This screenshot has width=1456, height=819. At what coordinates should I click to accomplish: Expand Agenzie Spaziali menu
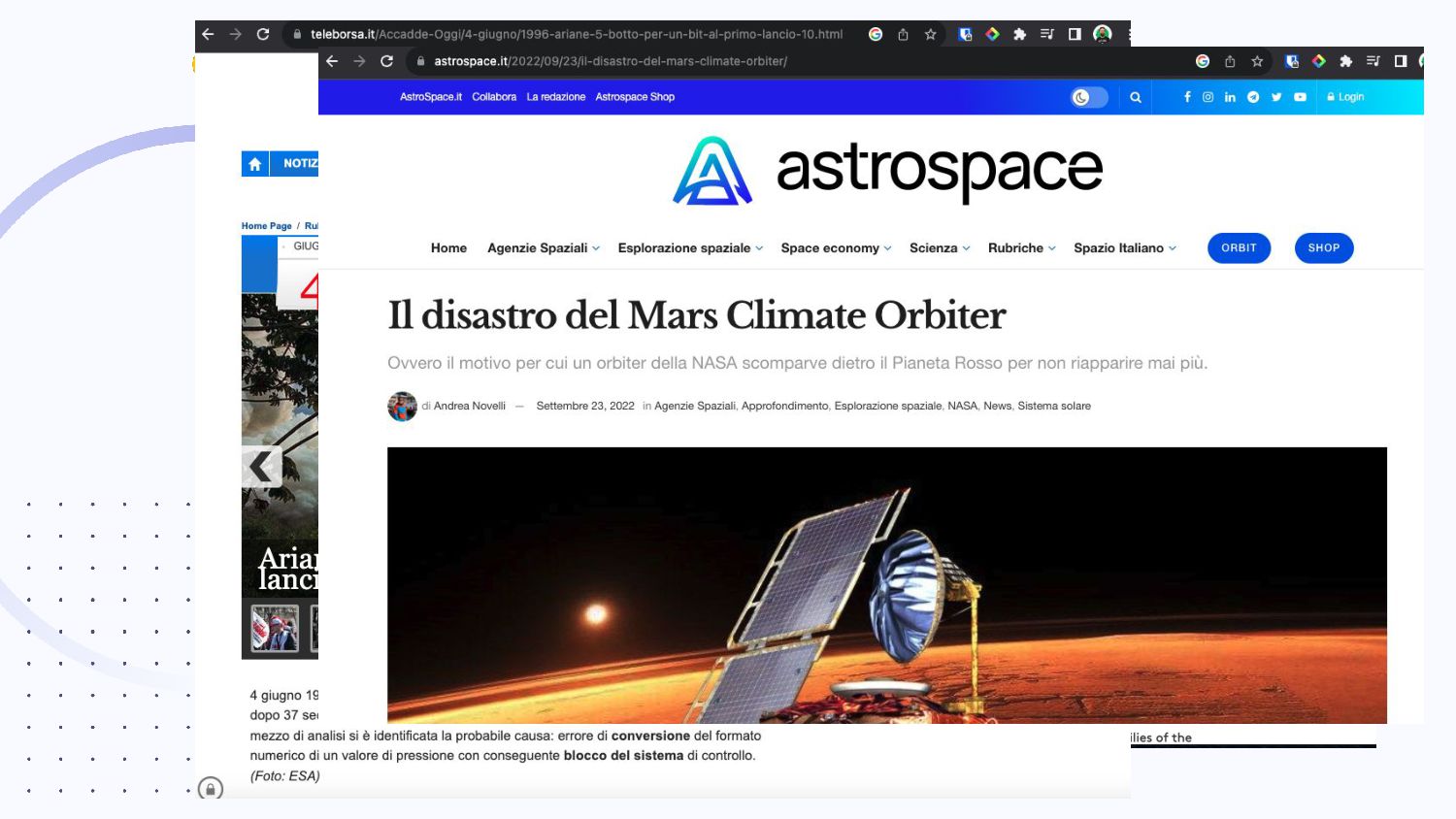click(544, 248)
